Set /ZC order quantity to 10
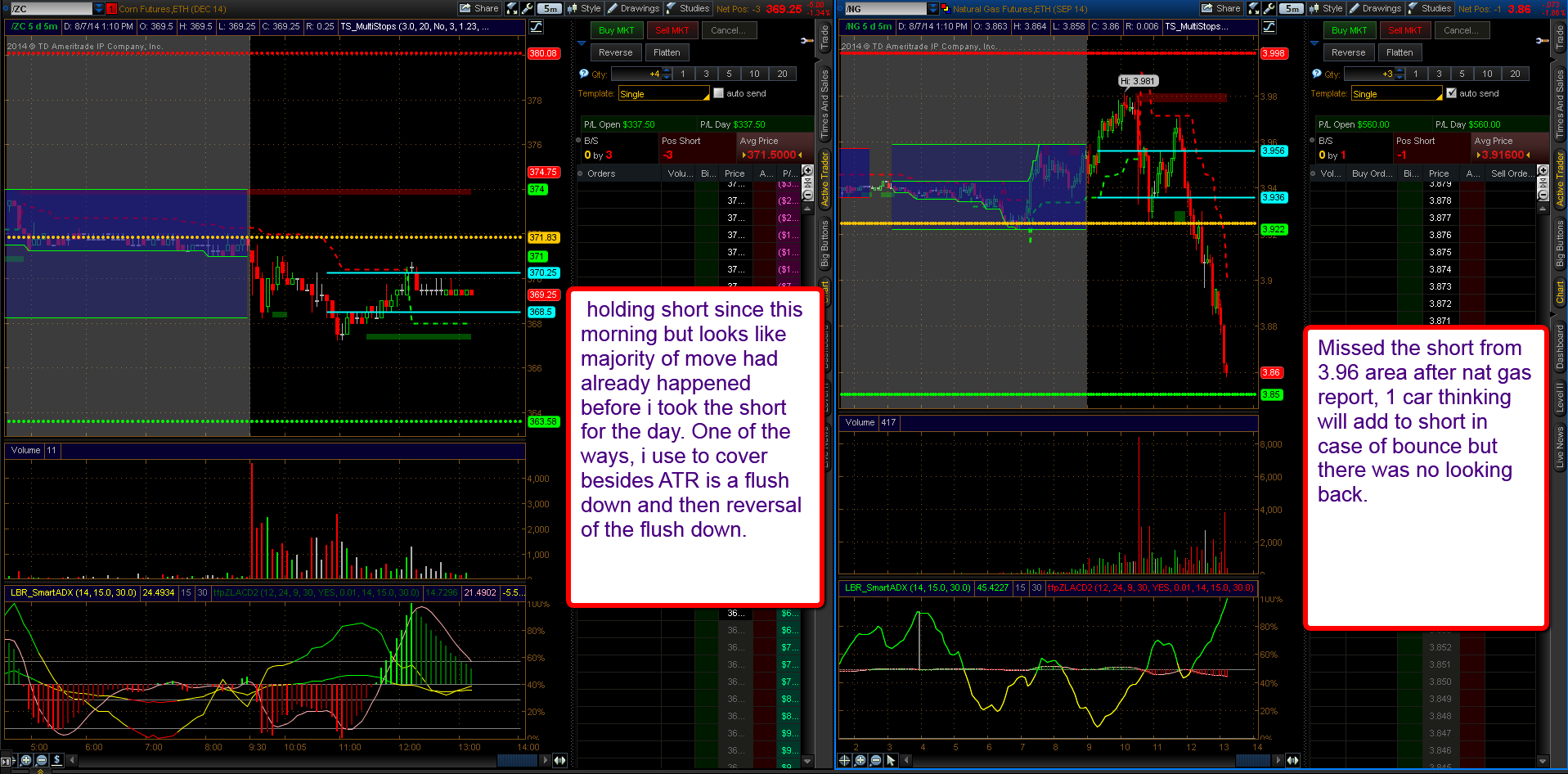The height and width of the screenshot is (774, 1568). pyautogui.click(x=754, y=74)
